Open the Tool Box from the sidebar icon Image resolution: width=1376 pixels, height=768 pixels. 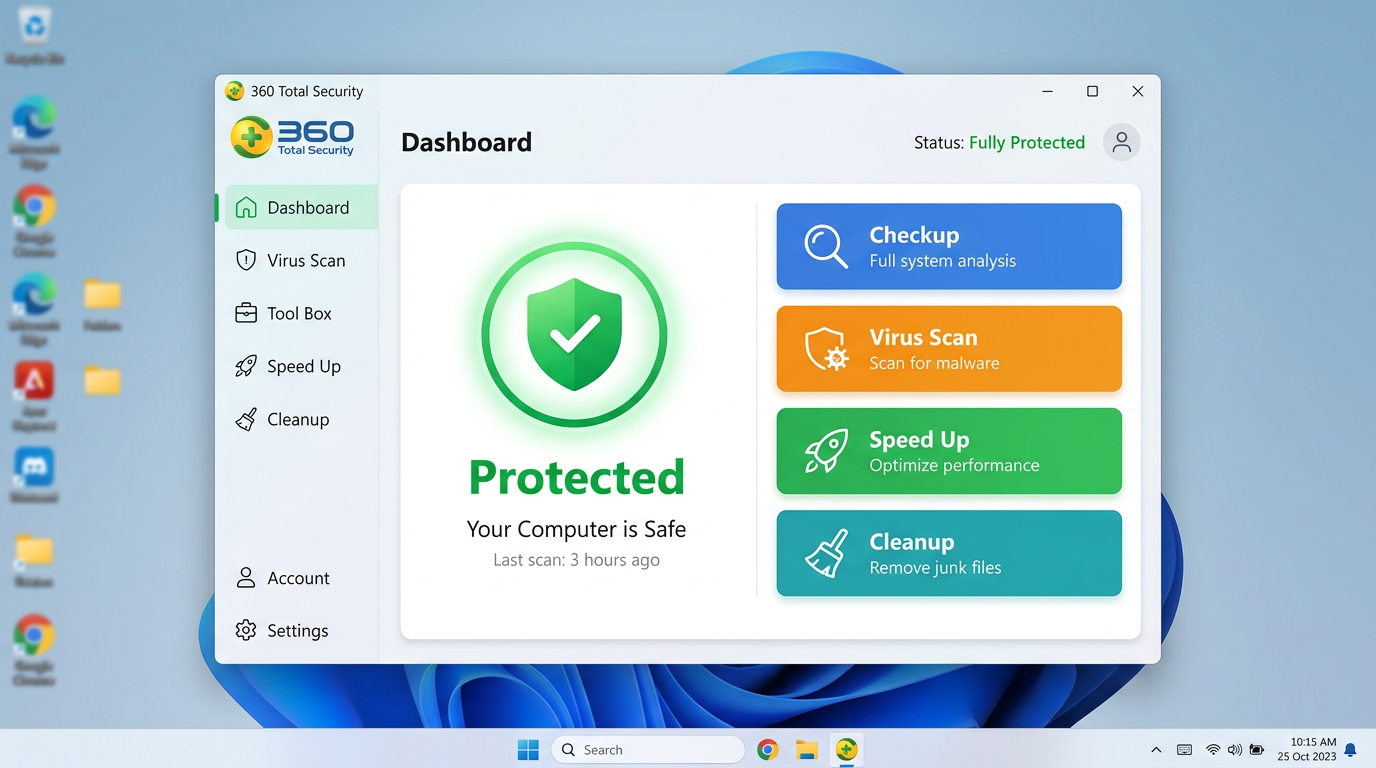click(245, 312)
